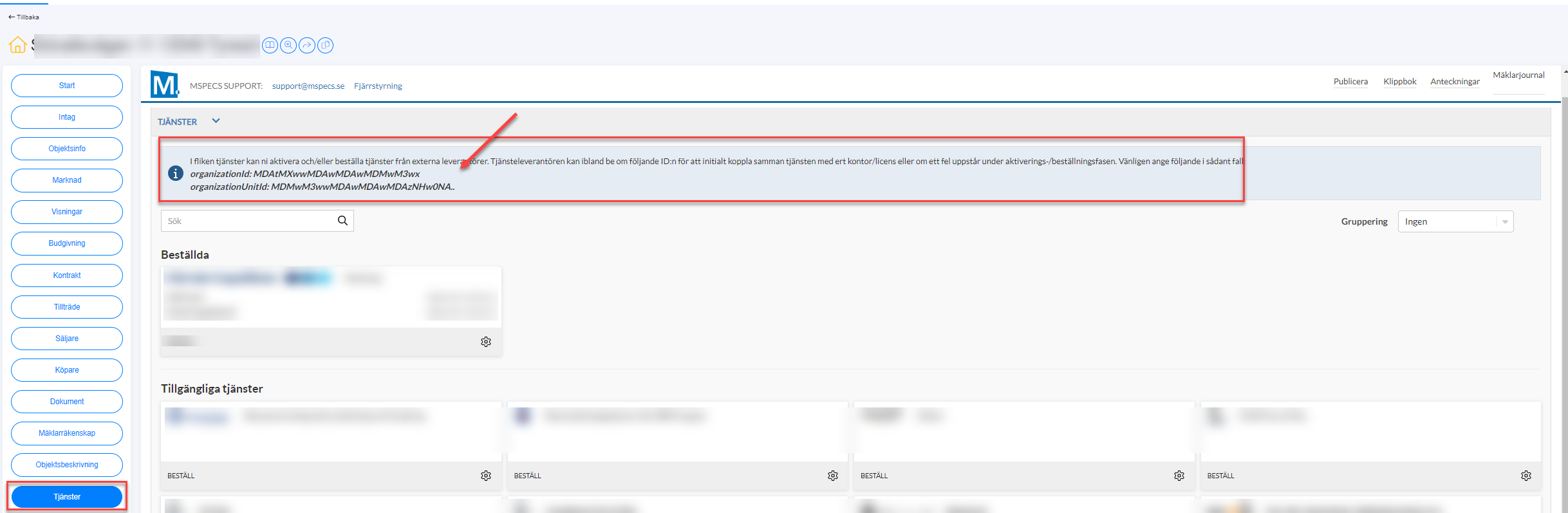Screen dimensions: 1568x513
Task: Open the Gruppering dropdown showing Ingen
Action: (x=1455, y=221)
